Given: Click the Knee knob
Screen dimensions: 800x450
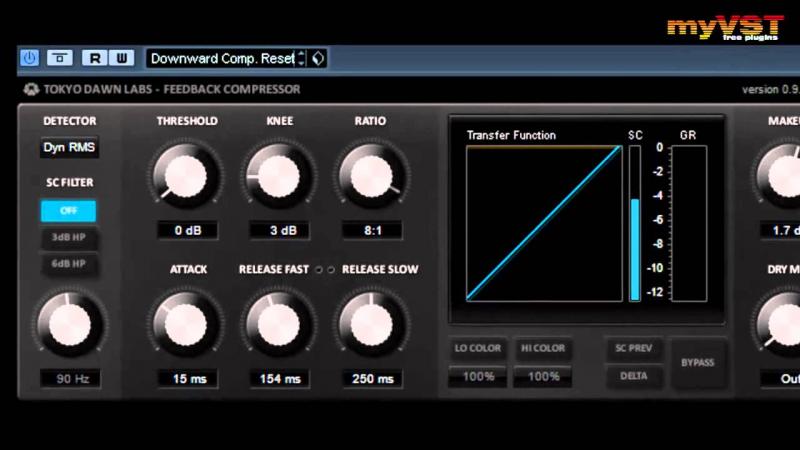Looking at the screenshot, I should [x=279, y=176].
